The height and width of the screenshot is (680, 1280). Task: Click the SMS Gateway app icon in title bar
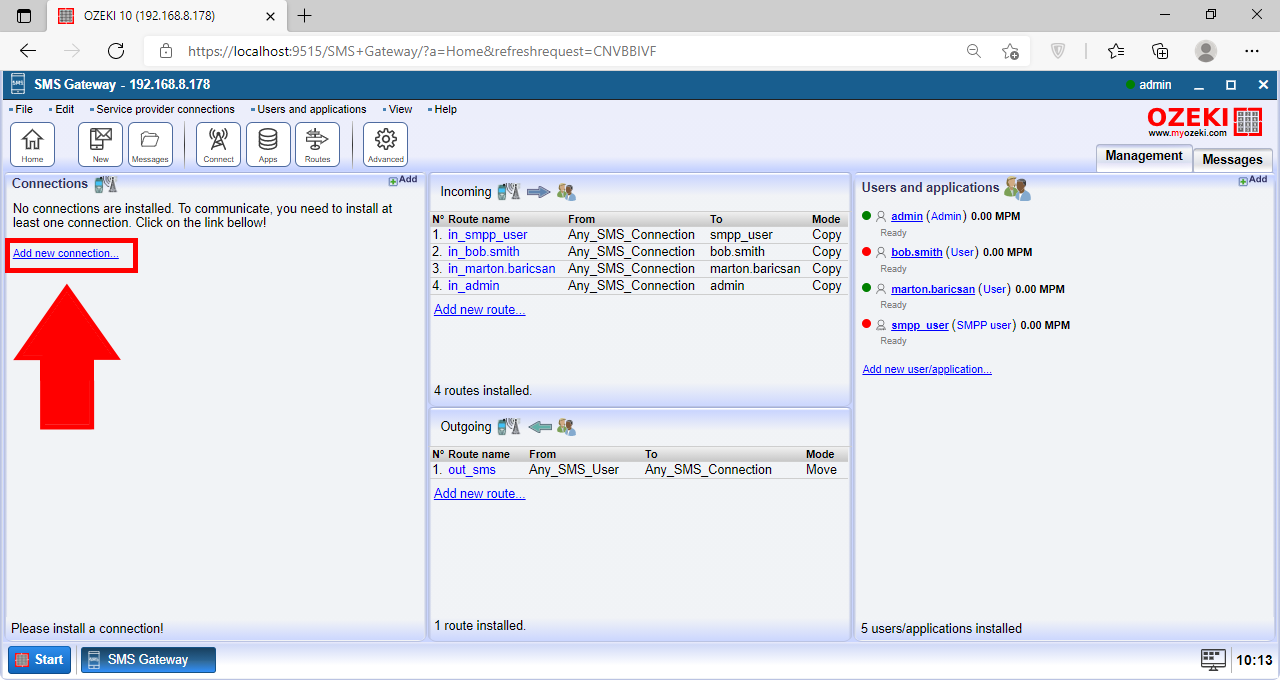[18, 85]
